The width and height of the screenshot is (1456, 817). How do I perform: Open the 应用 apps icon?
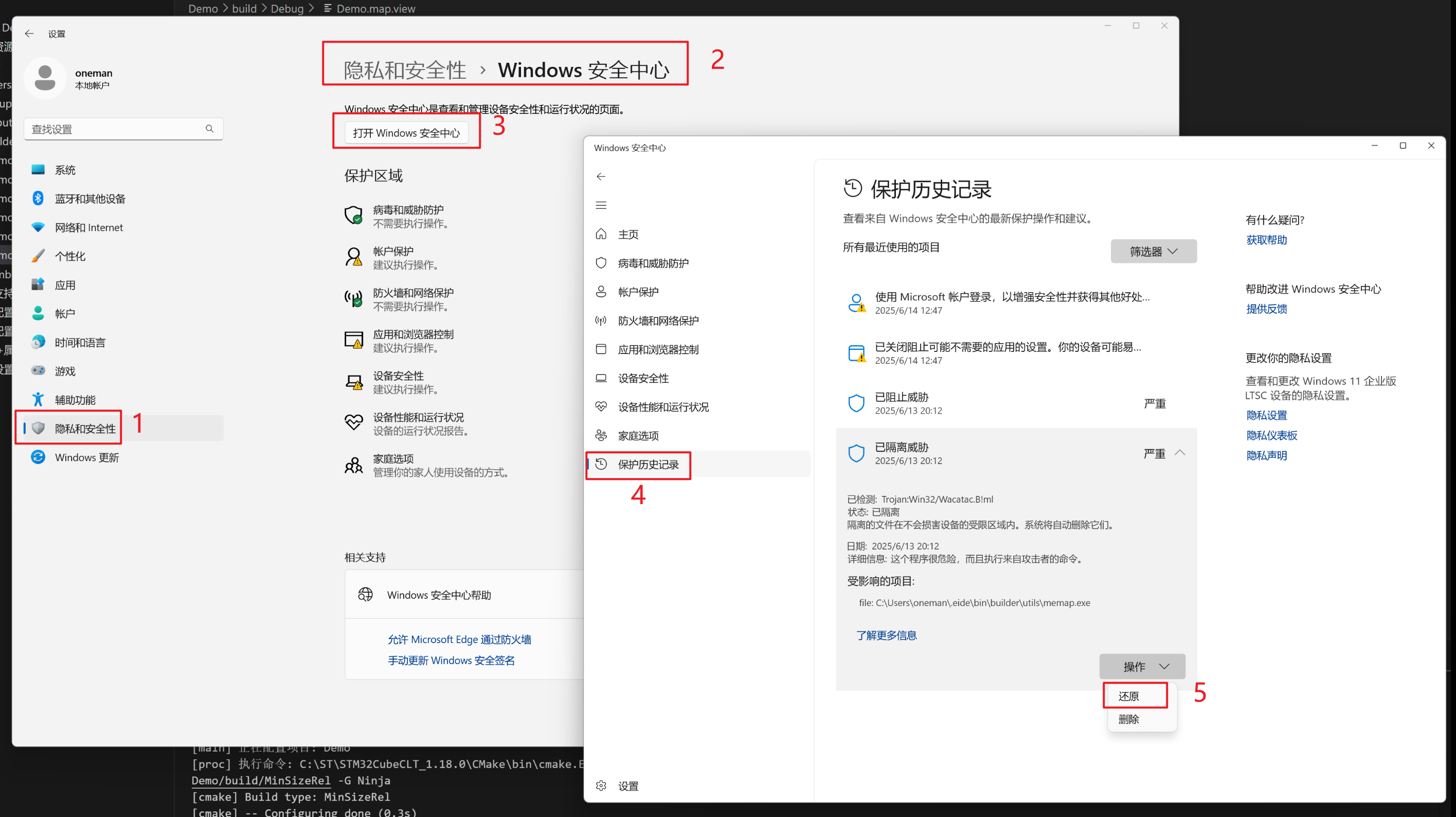pyautogui.click(x=38, y=285)
